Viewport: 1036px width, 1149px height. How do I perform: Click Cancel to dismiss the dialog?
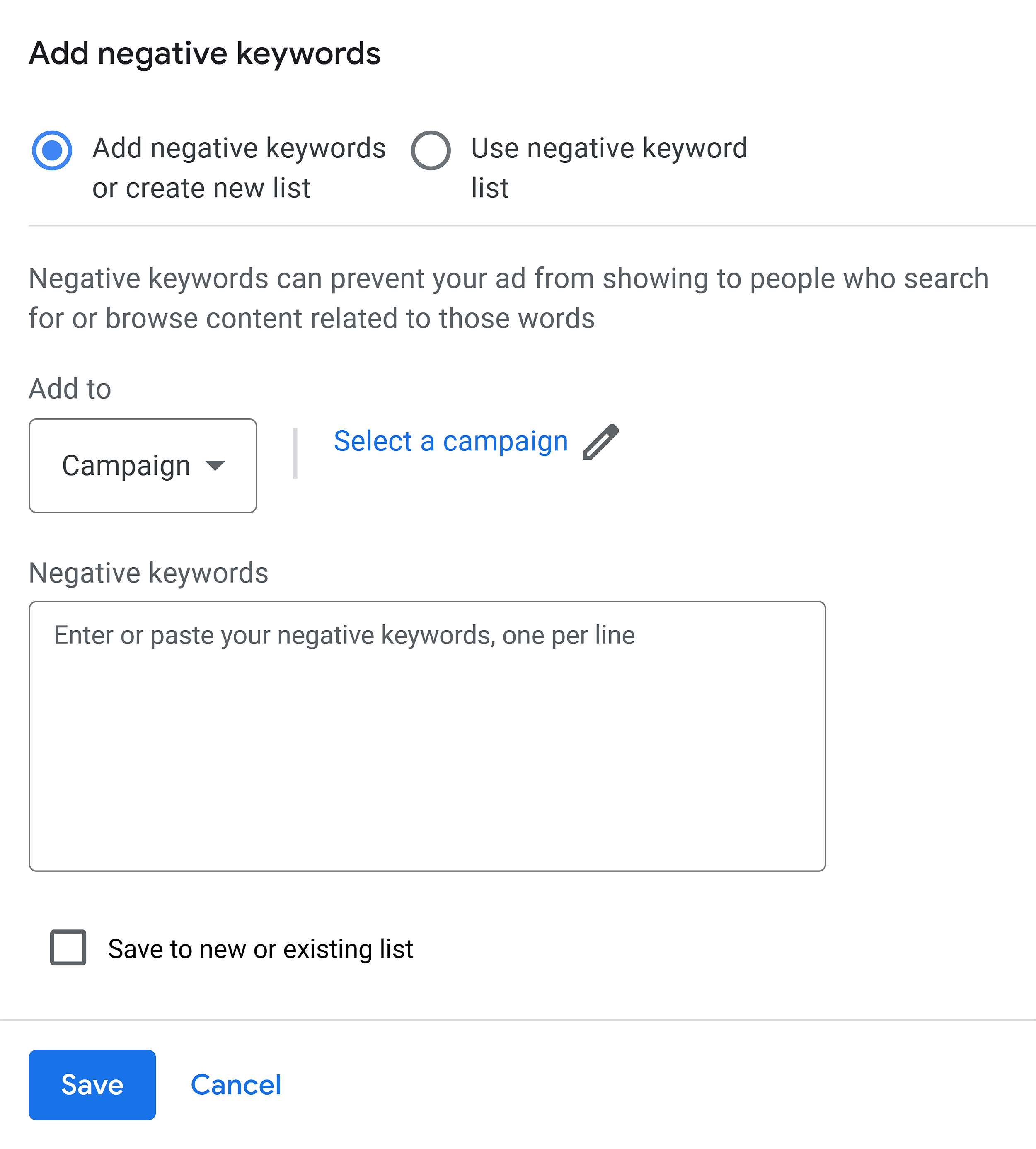coord(236,1085)
